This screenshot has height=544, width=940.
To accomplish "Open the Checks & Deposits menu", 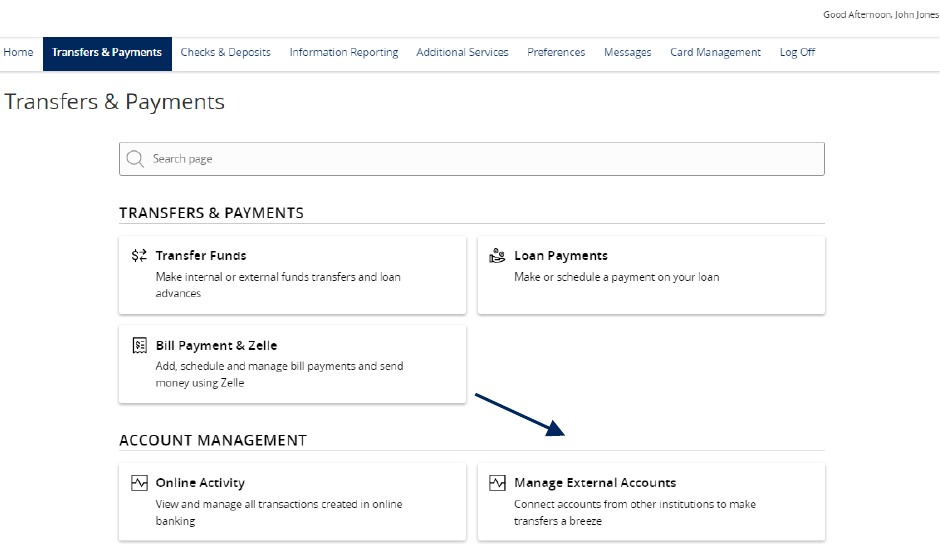I will pyautogui.click(x=225, y=53).
